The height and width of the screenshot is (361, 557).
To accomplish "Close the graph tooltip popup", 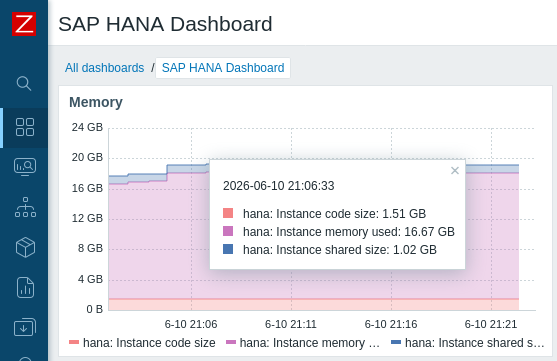I will click(455, 171).
